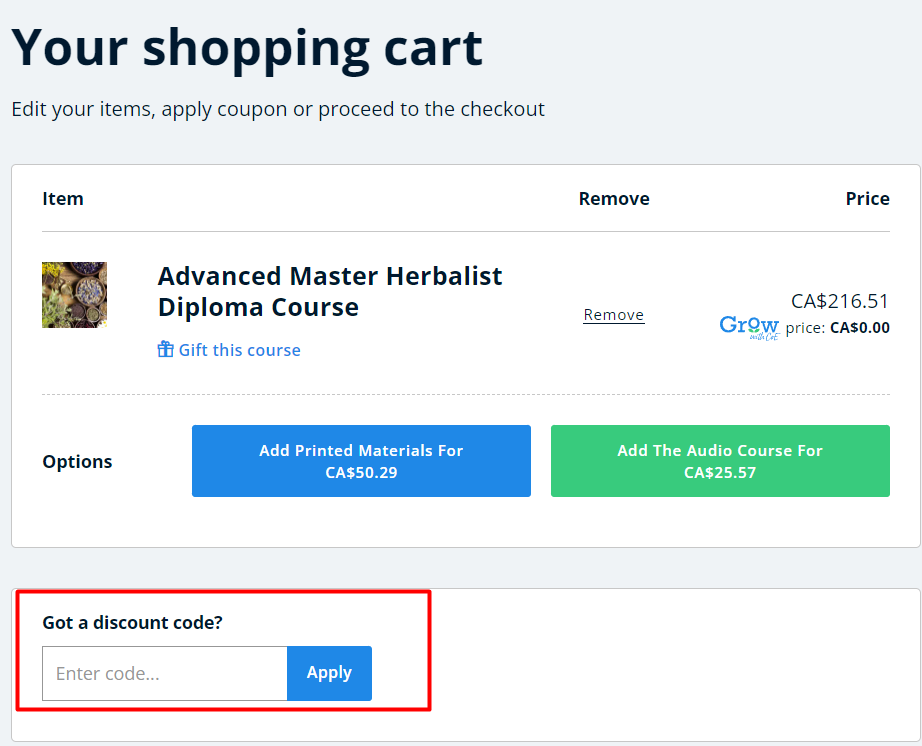This screenshot has width=922, height=746.
Task: Click the Remove column header
Action: point(614,199)
